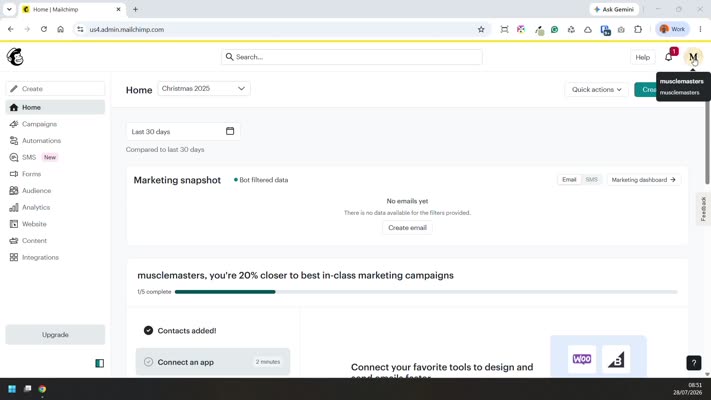Click the BigCommerce logo tile
The width and height of the screenshot is (711, 400).
click(x=616, y=359)
